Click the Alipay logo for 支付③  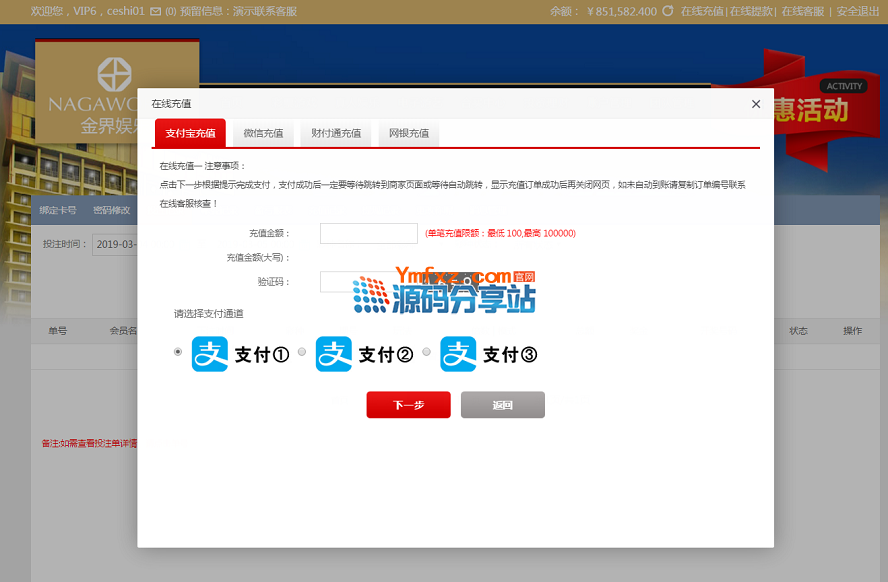[x=458, y=354]
